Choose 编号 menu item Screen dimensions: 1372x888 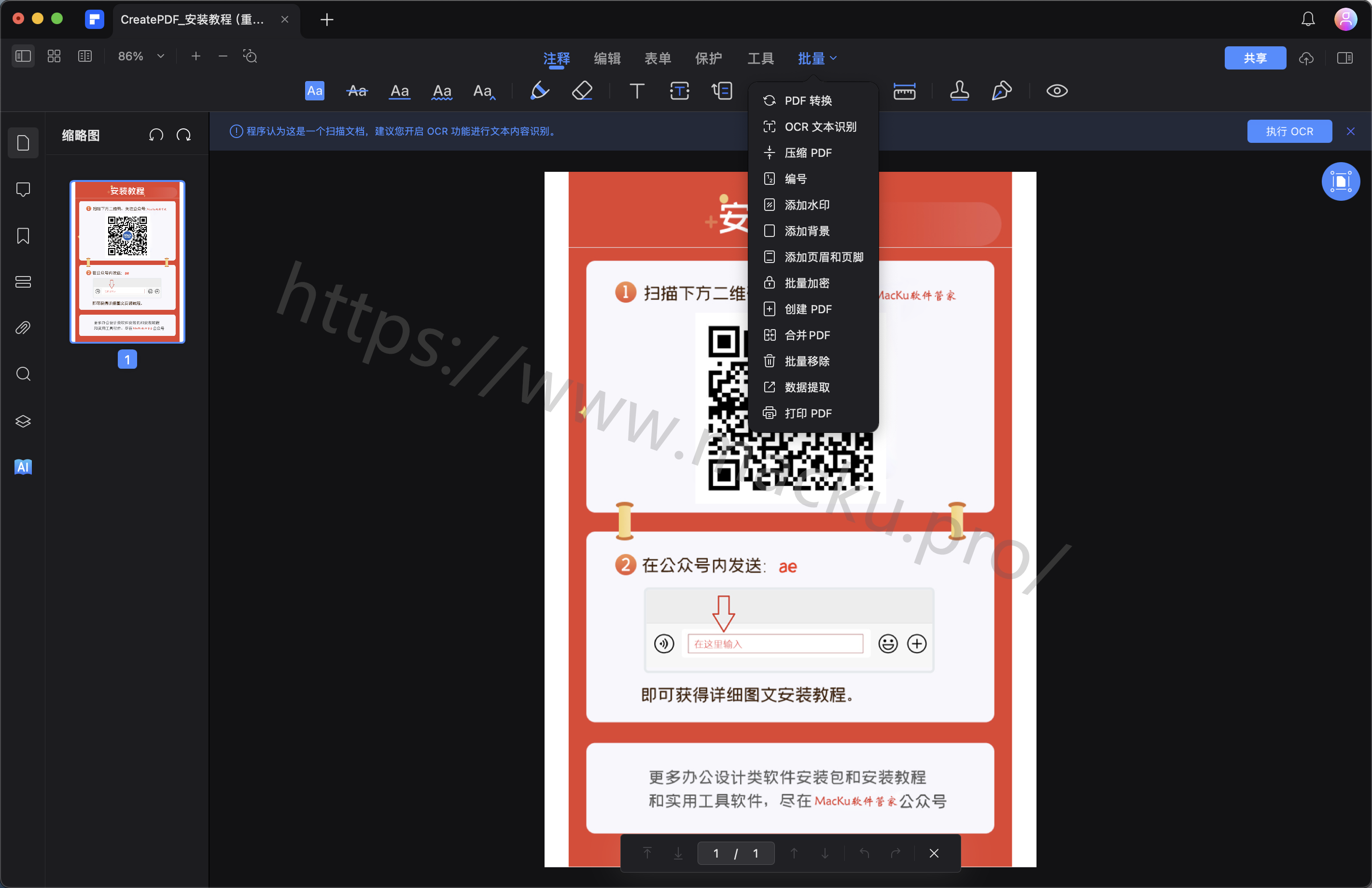(x=813, y=179)
